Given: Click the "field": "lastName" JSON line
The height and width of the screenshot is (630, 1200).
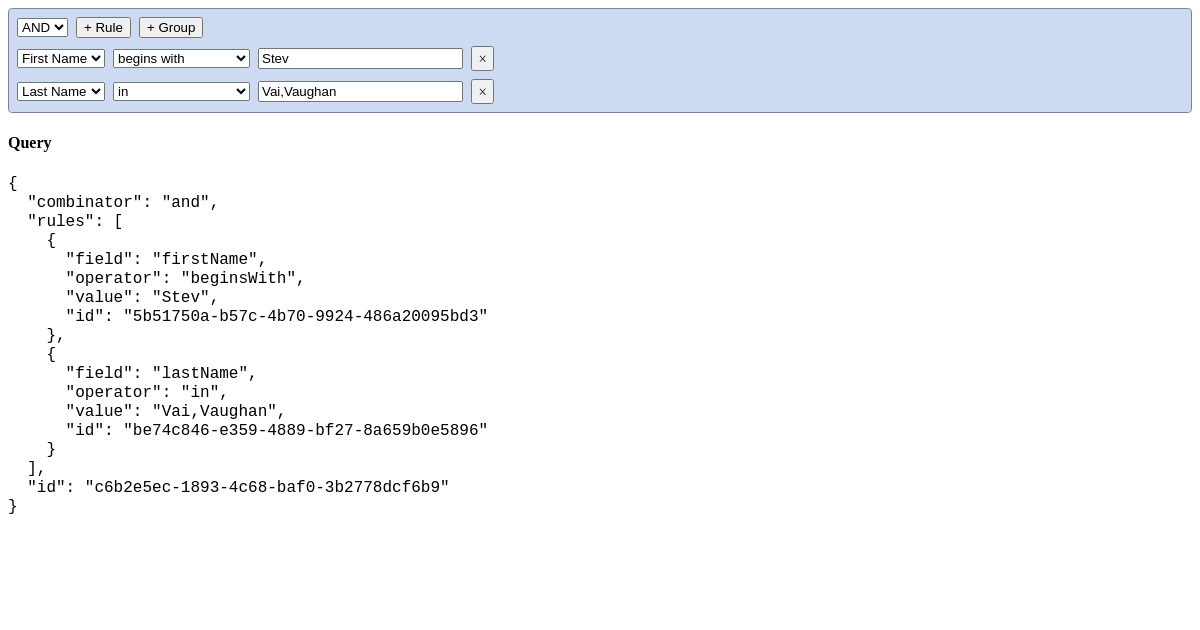Looking at the screenshot, I should 161,374.
